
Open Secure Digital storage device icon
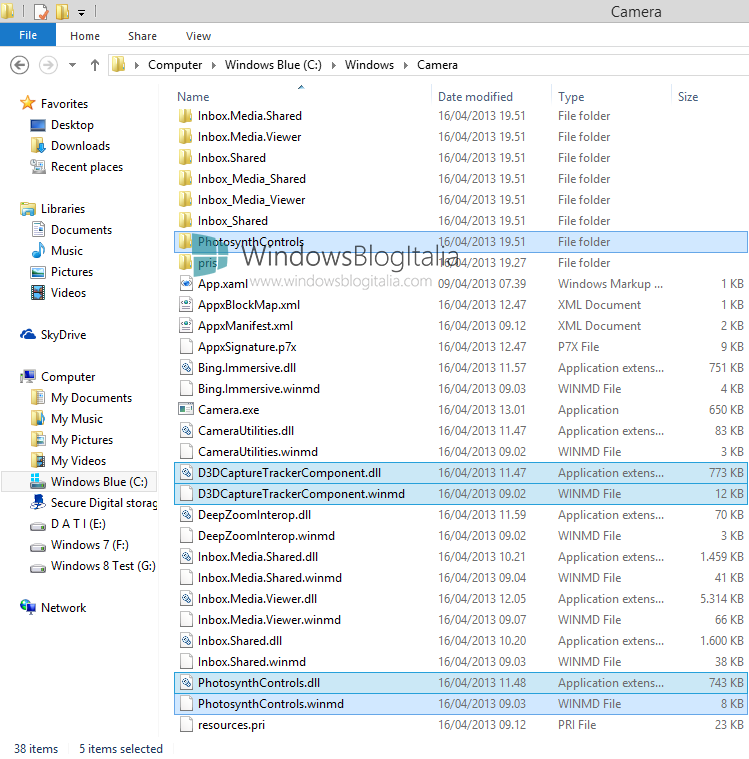tap(38, 502)
